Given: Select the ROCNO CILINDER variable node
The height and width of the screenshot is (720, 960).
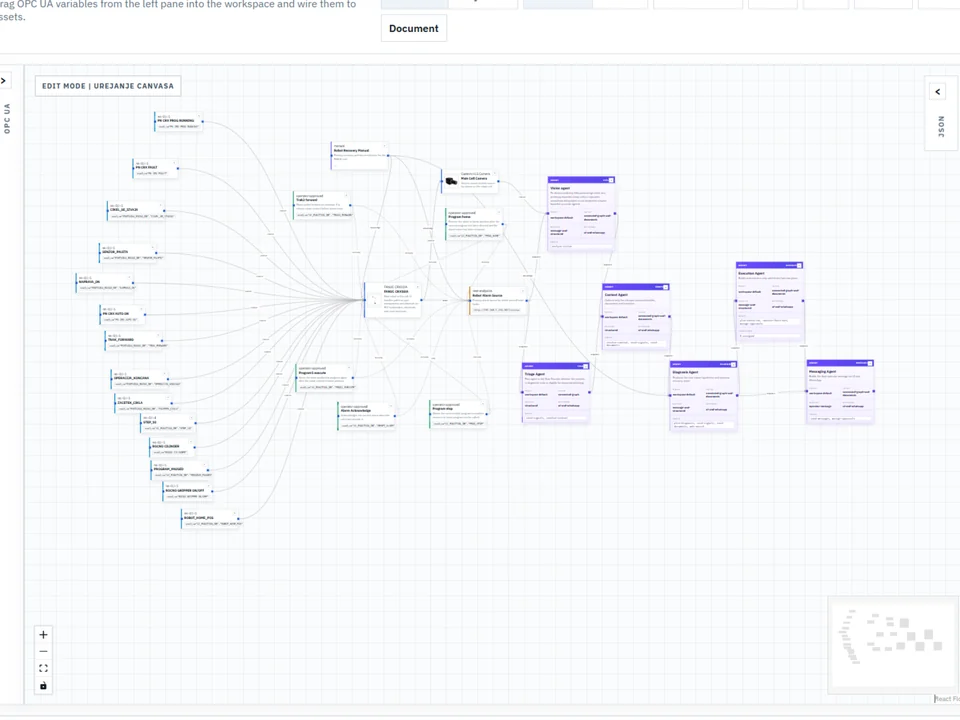Looking at the screenshot, I should pyautogui.click(x=173, y=448).
